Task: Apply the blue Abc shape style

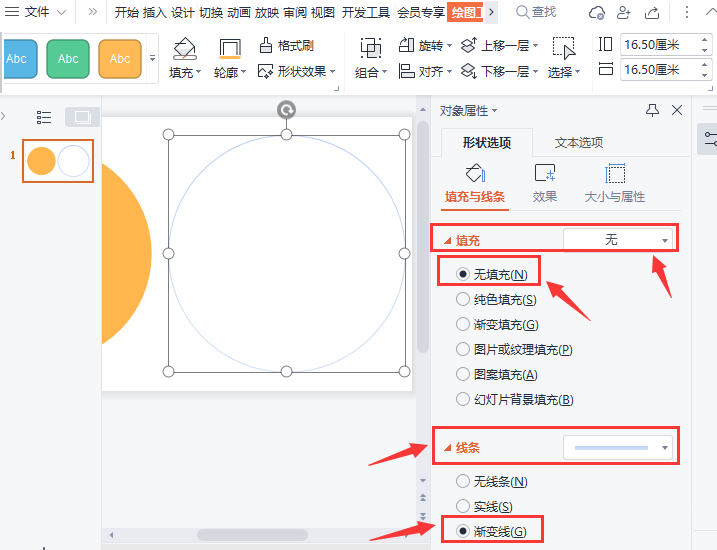Action: (20, 59)
